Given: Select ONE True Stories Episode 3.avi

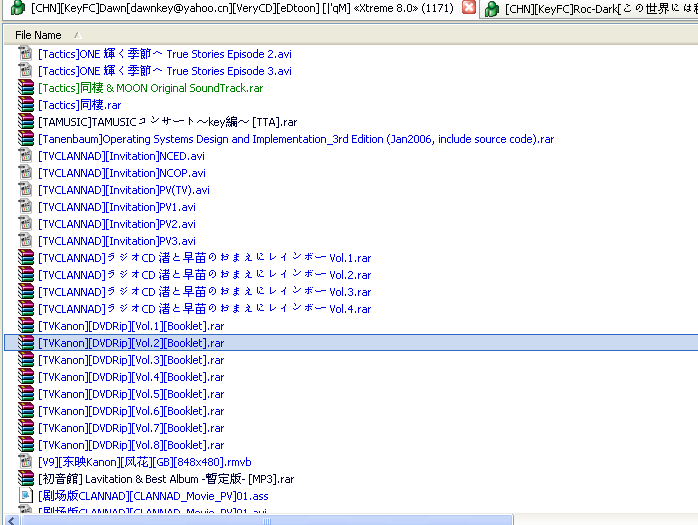Looking at the screenshot, I should (165, 71).
